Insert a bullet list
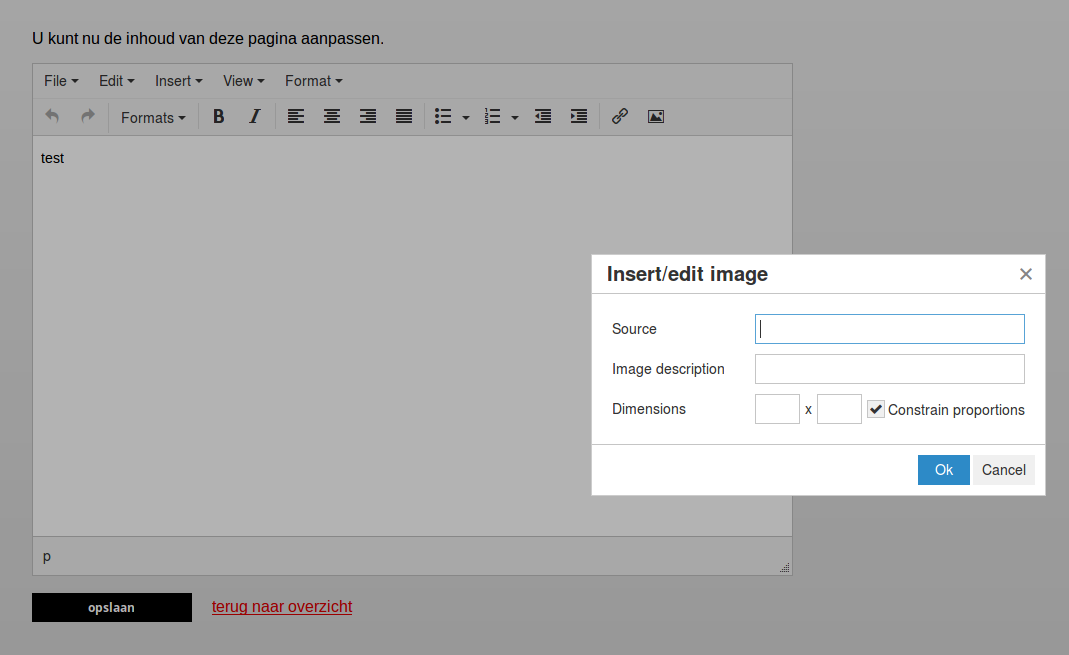The height and width of the screenshot is (655, 1069). [x=443, y=117]
